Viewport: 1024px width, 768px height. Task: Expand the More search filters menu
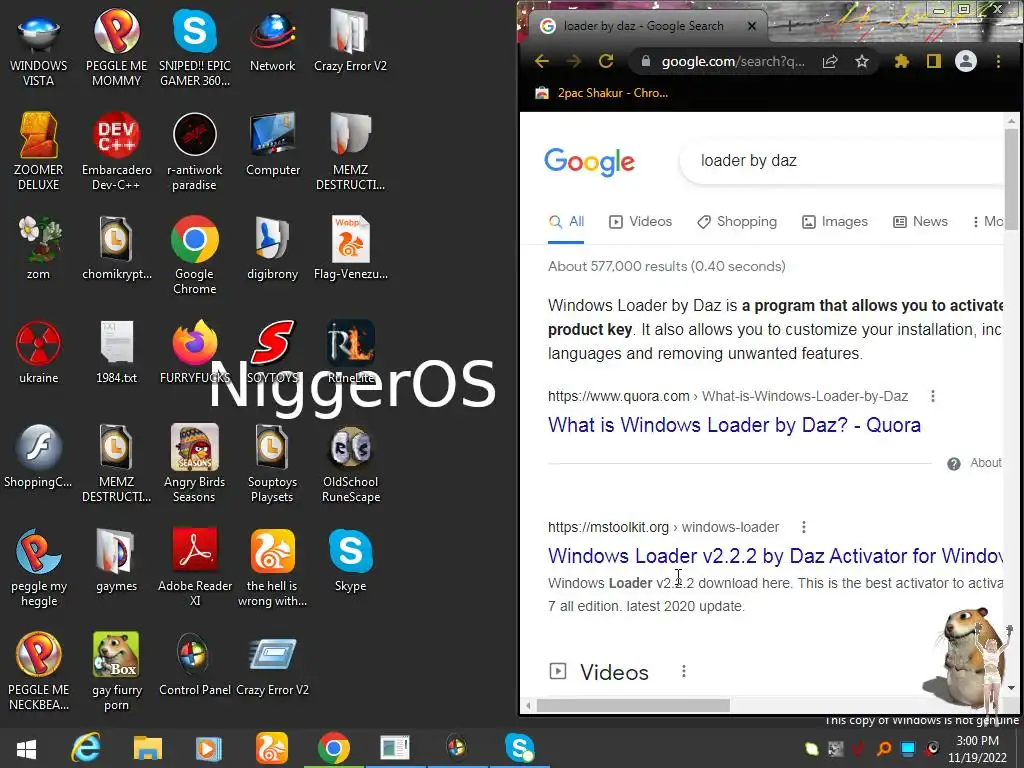pos(987,221)
